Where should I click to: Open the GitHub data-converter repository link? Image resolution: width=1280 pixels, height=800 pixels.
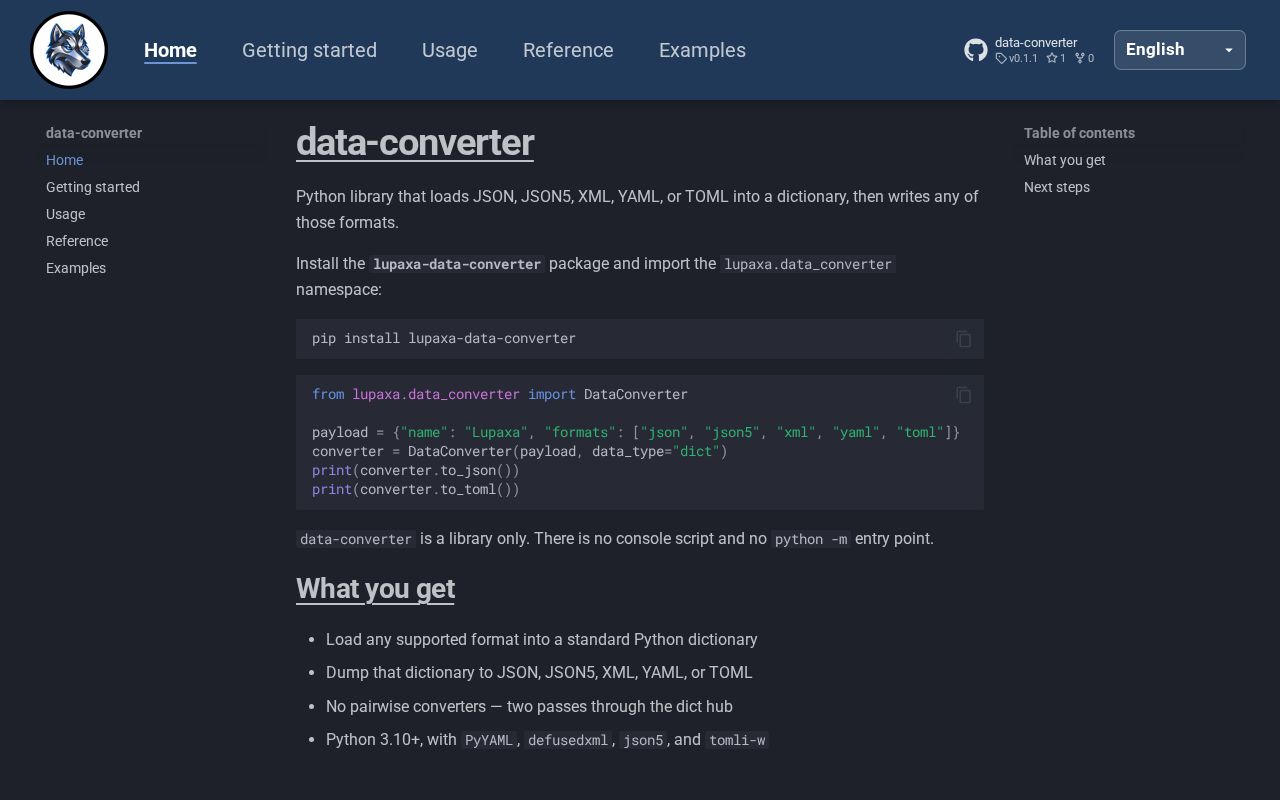click(x=1029, y=50)
